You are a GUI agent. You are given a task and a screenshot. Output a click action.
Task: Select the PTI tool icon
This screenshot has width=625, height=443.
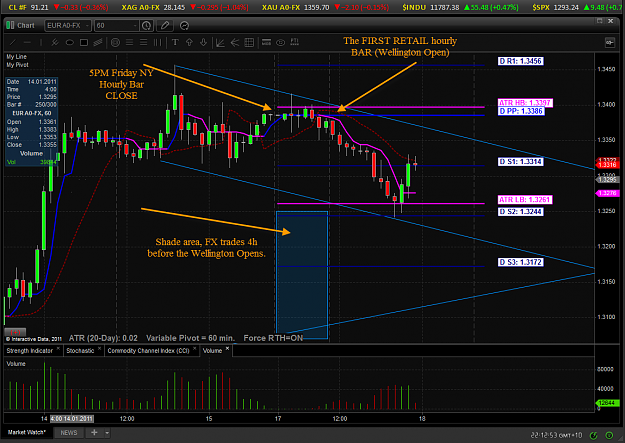coord(295,41)
